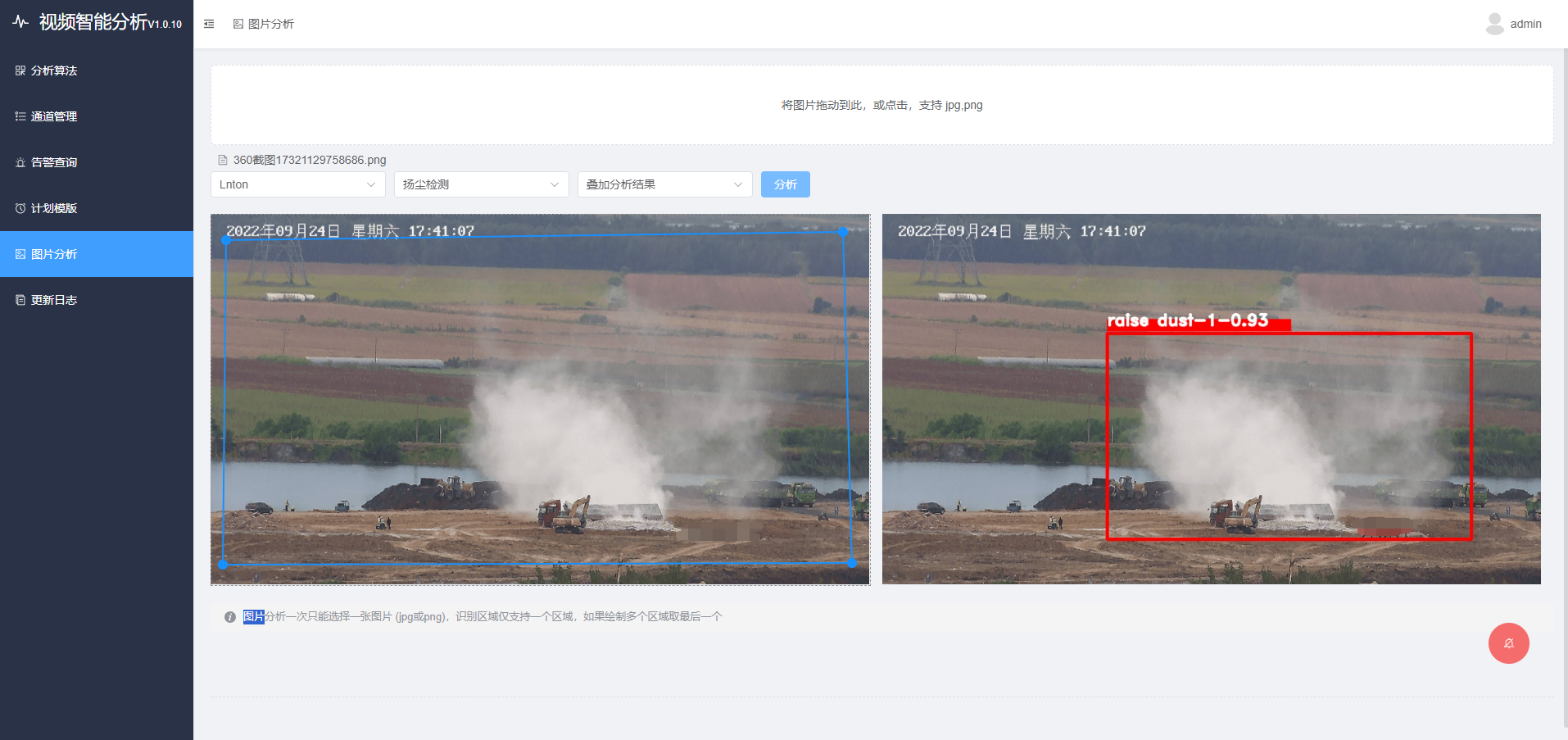Open 分析算法 menu item
This screenshot has width=1568, height=740.
[97, 70]
